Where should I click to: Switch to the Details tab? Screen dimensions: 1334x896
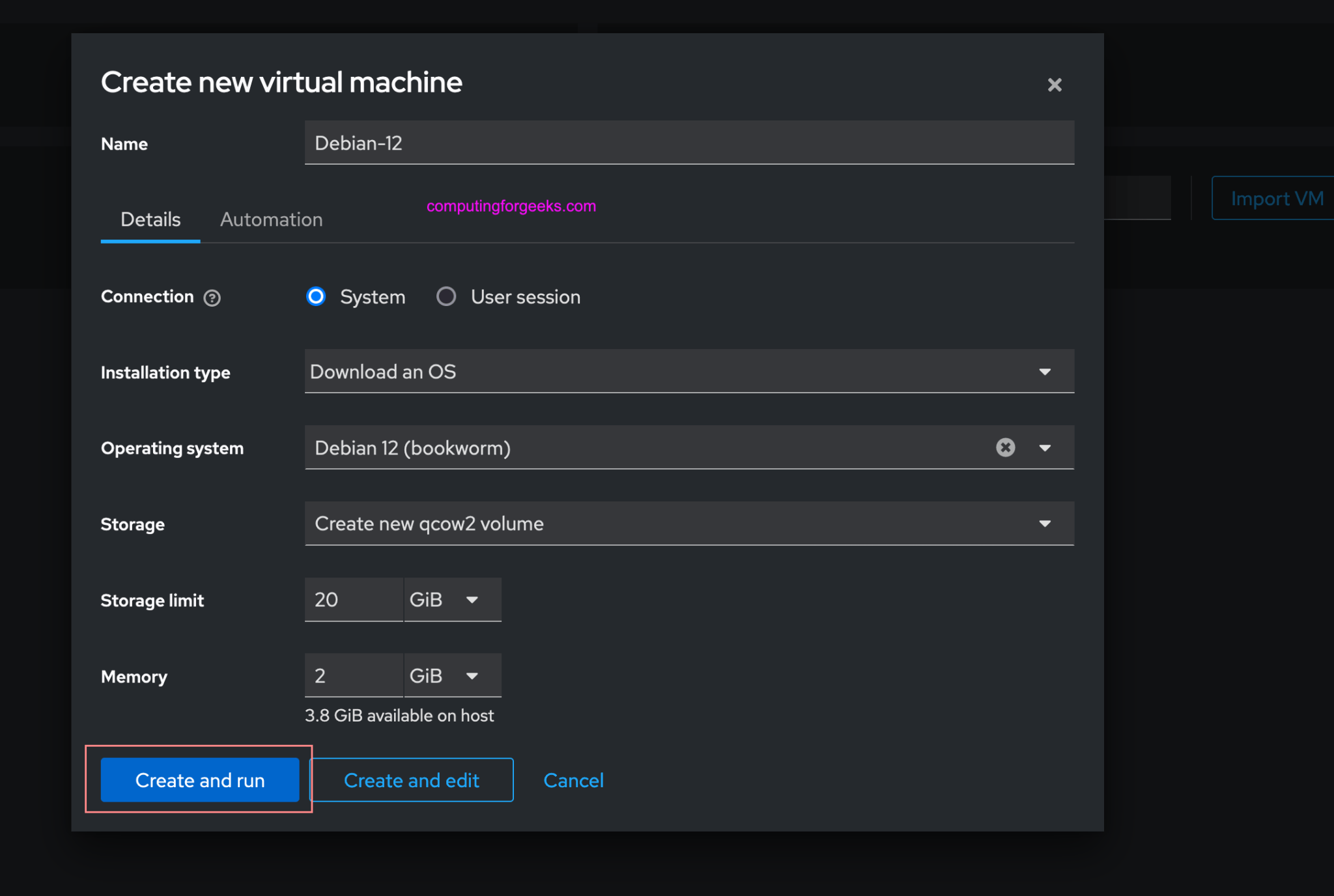click(x=150, y=220)
